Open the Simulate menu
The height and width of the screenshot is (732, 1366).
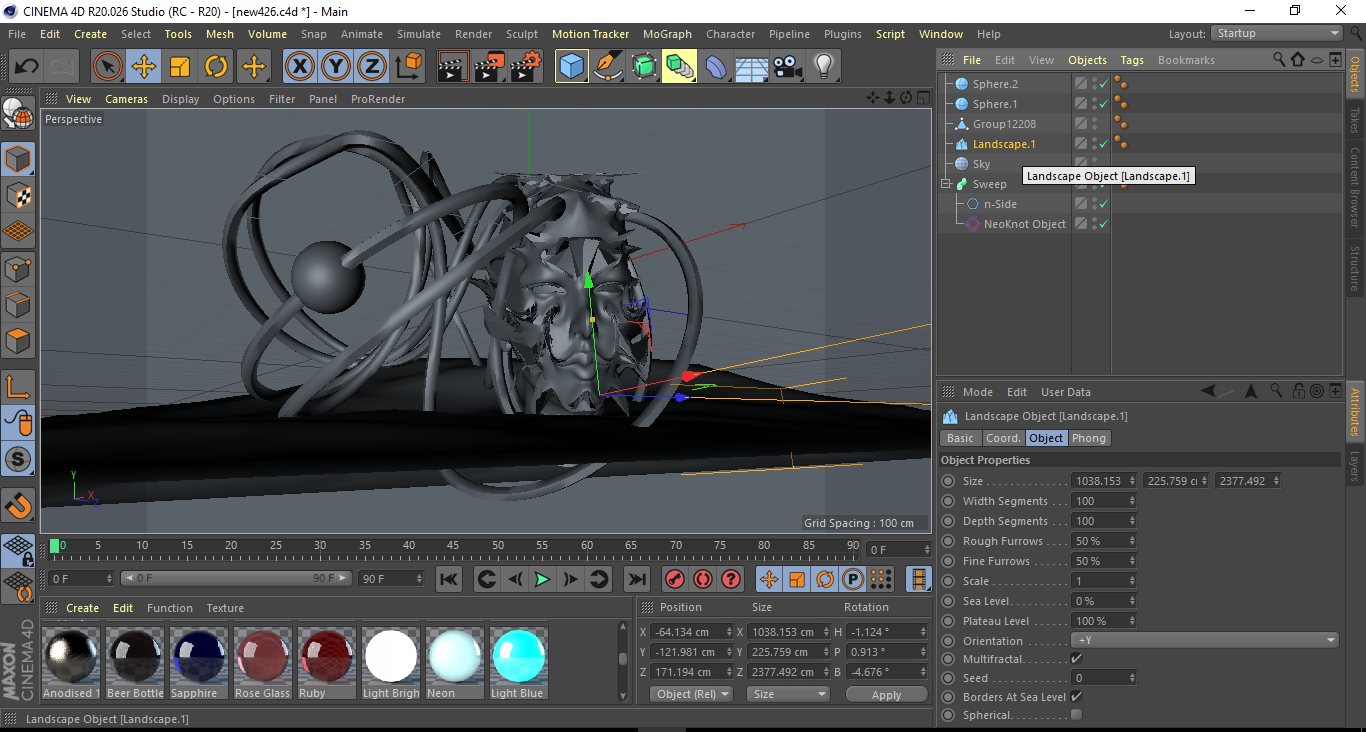point(418,34)
